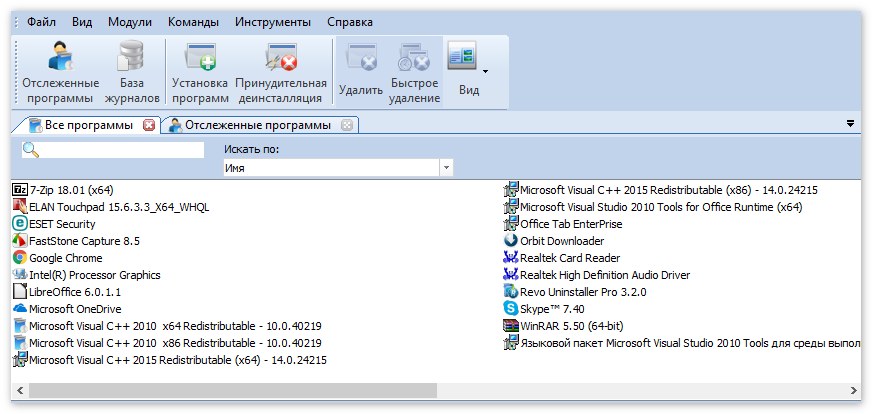Image resolution: width=872 pixels, height=414 pixels.
Task: Click the text "Orbit Downloader"
Action: click(562, 241)
